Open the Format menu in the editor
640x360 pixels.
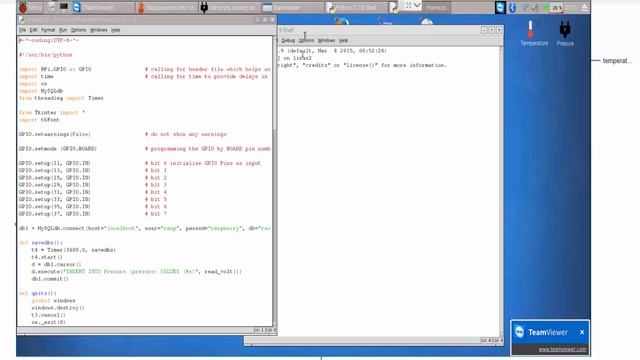pos(48,30)
